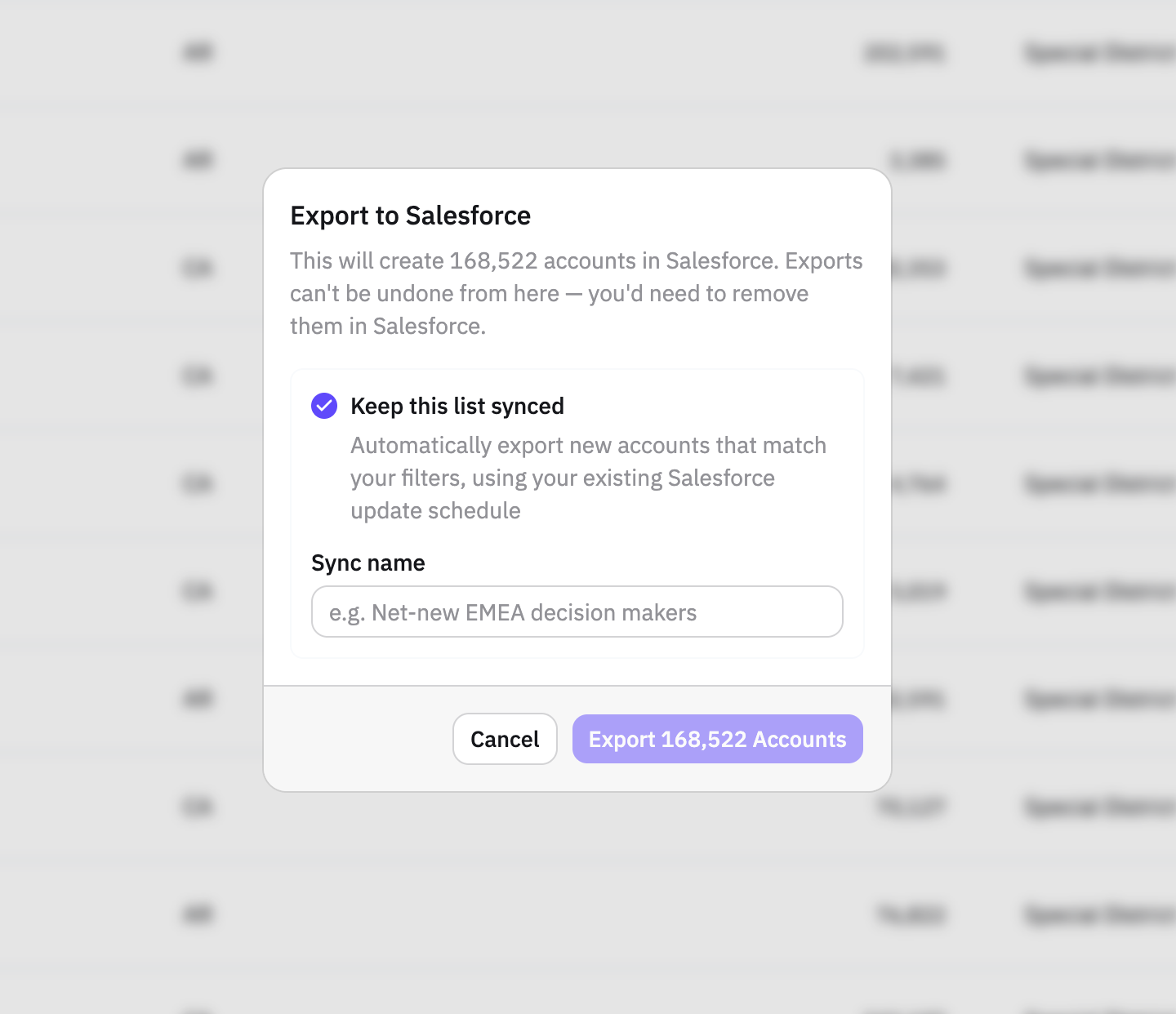Screen dimensions: 1176x1014
Task: Click the blurred number in the second table row
Action: (919, 161)
